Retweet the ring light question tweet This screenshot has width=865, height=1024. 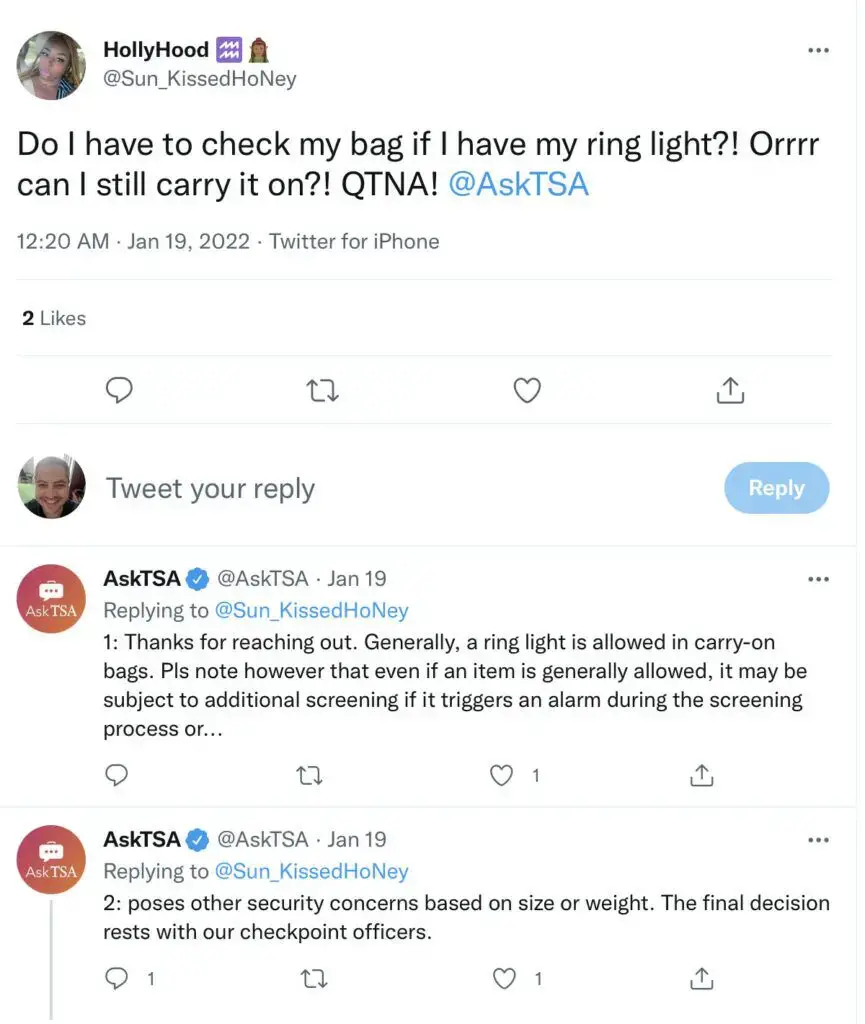coord(322,389)
